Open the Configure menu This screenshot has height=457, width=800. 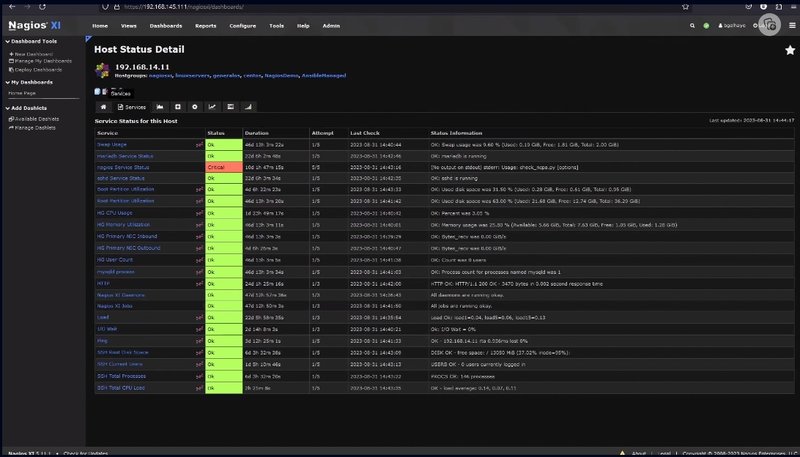click(x=242, y=25)
